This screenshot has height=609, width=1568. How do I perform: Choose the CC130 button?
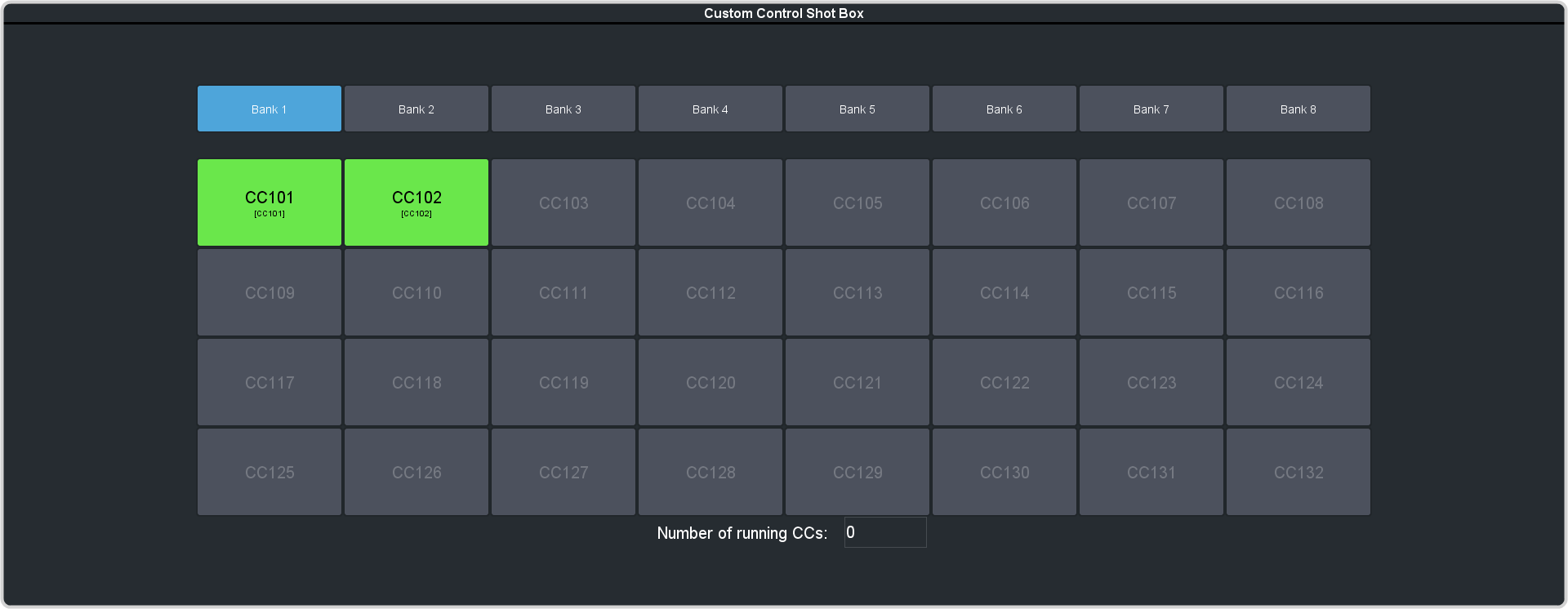[1004, 472]
